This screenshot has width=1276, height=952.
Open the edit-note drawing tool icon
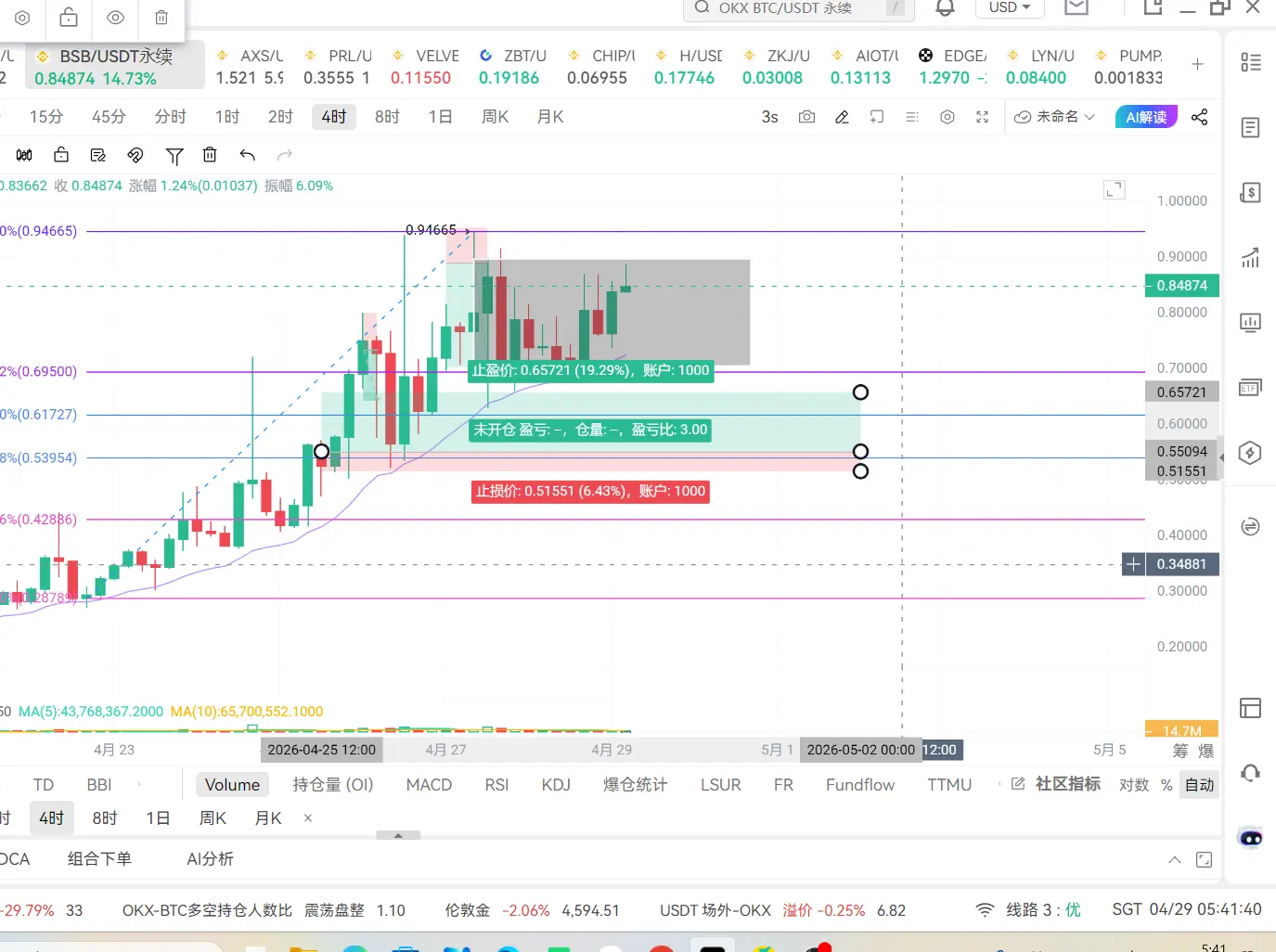(x=98, y=155)
